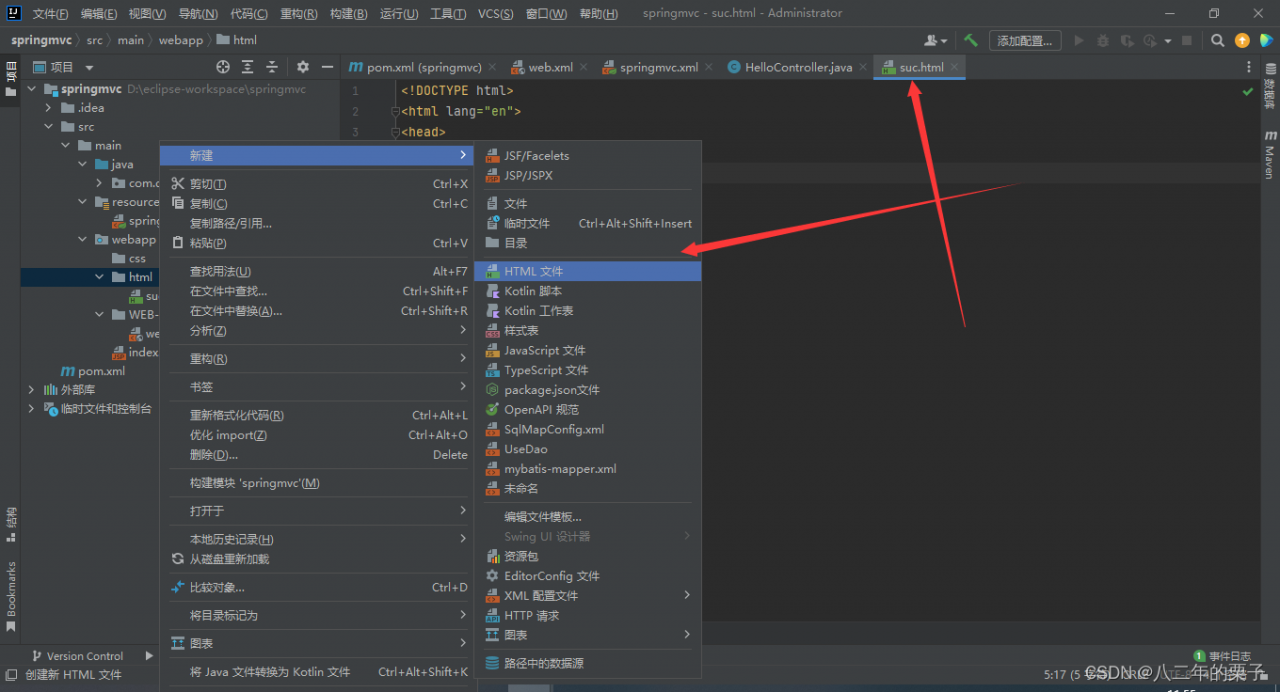Click the update arrow icon in toolbar
1280x692 pixels.
(1242, 41)
